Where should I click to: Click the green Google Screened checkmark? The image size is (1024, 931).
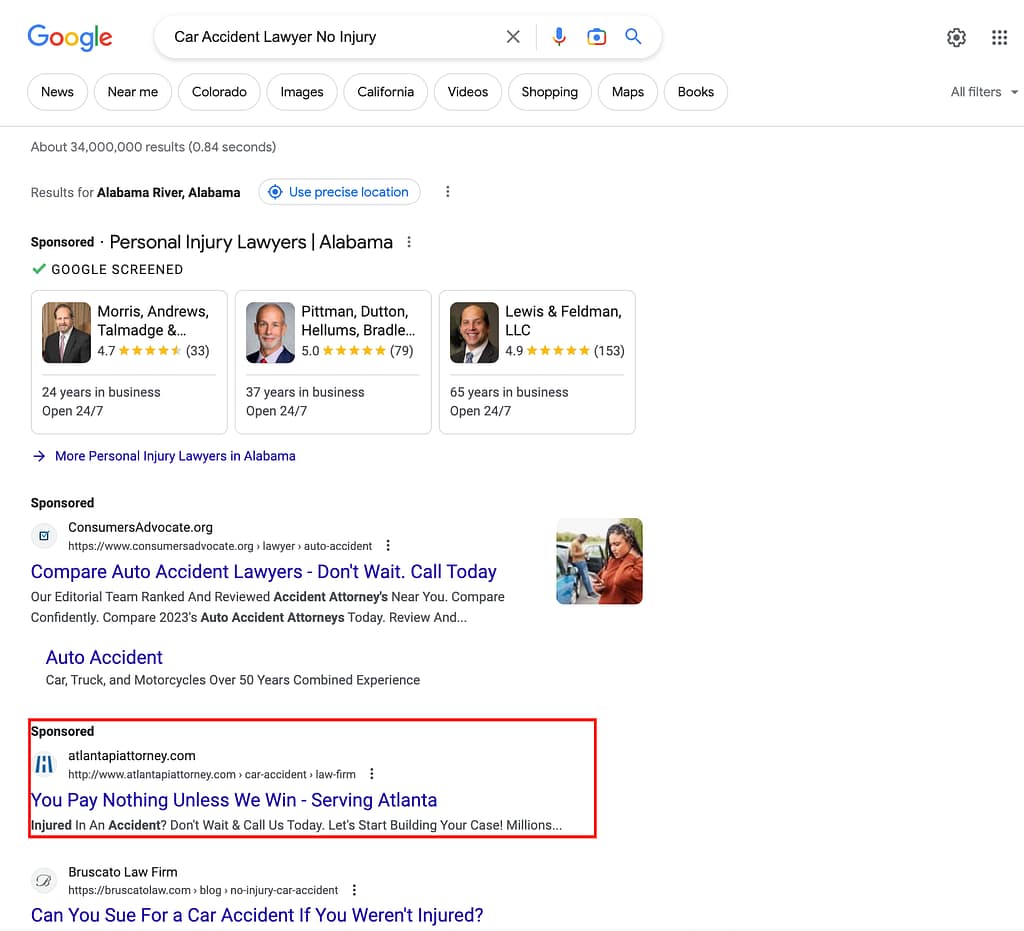pos(39,269)
